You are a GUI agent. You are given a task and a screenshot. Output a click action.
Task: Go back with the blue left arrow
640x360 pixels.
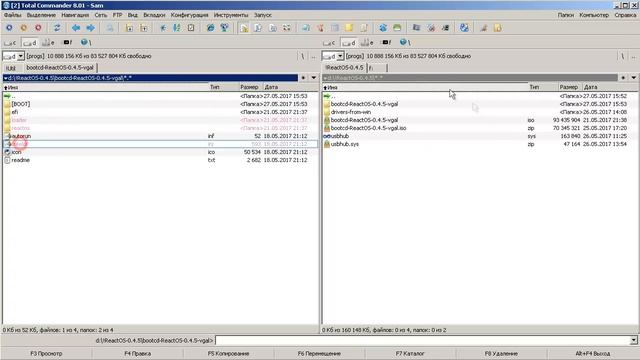(76, 28)
